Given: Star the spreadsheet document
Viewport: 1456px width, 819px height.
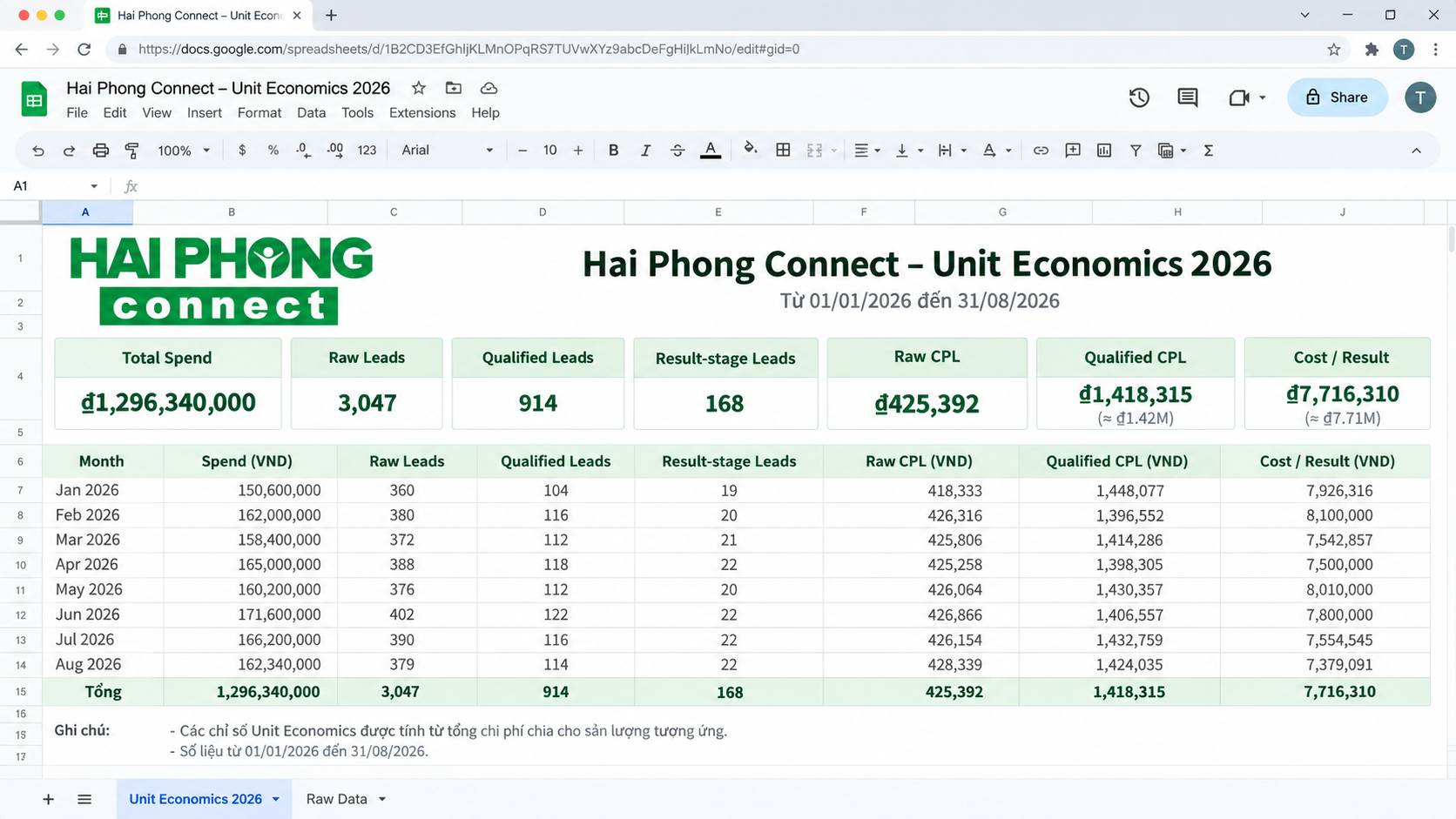Looking at the screenshot, I should 419,88.
